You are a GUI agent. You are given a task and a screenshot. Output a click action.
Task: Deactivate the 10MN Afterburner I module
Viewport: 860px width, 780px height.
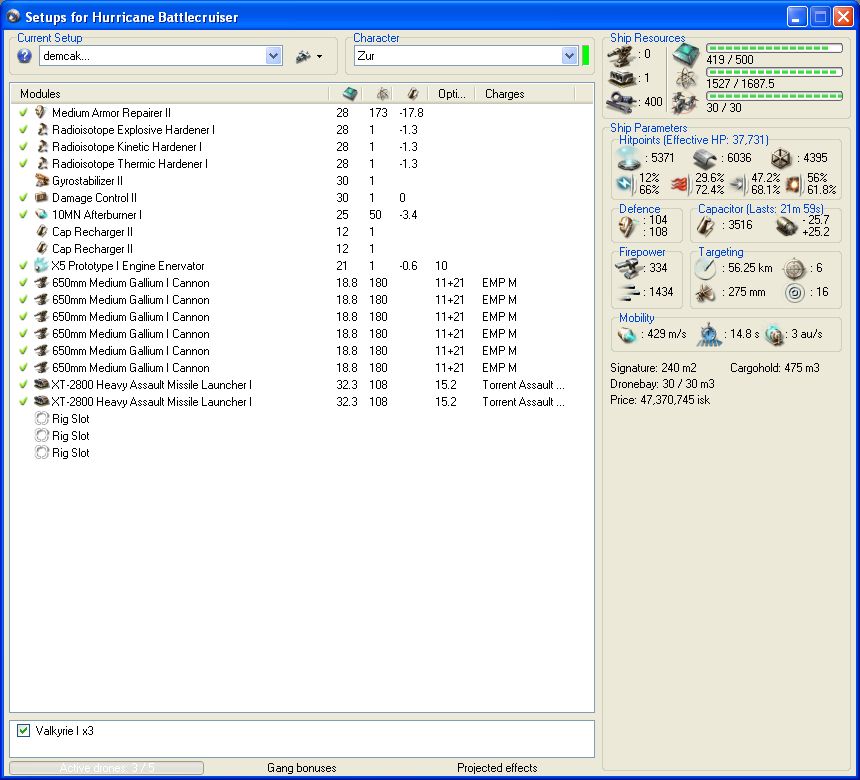point(23,215)
